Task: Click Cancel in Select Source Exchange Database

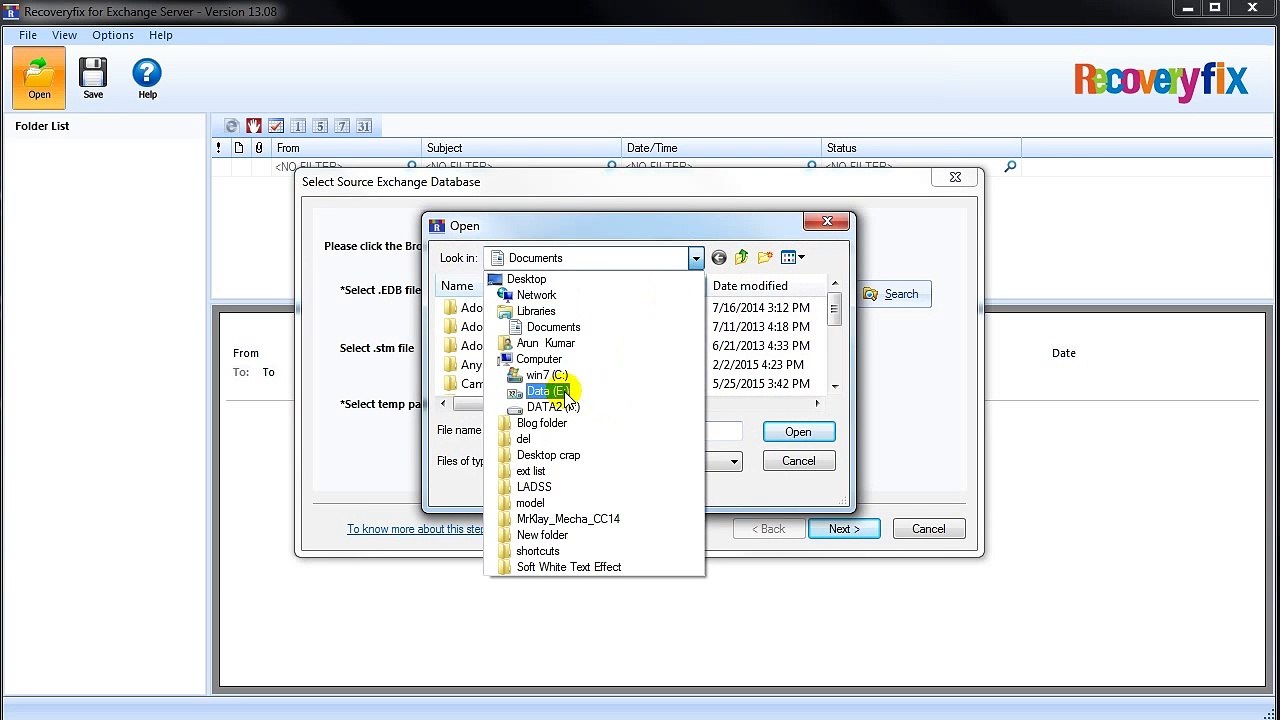Action: pos(928,529)
